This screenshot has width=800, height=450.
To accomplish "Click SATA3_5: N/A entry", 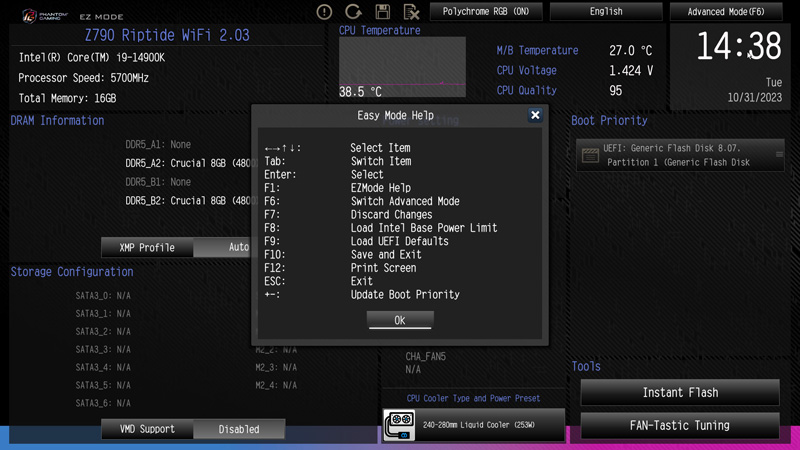I will click(x=103, y=385).
